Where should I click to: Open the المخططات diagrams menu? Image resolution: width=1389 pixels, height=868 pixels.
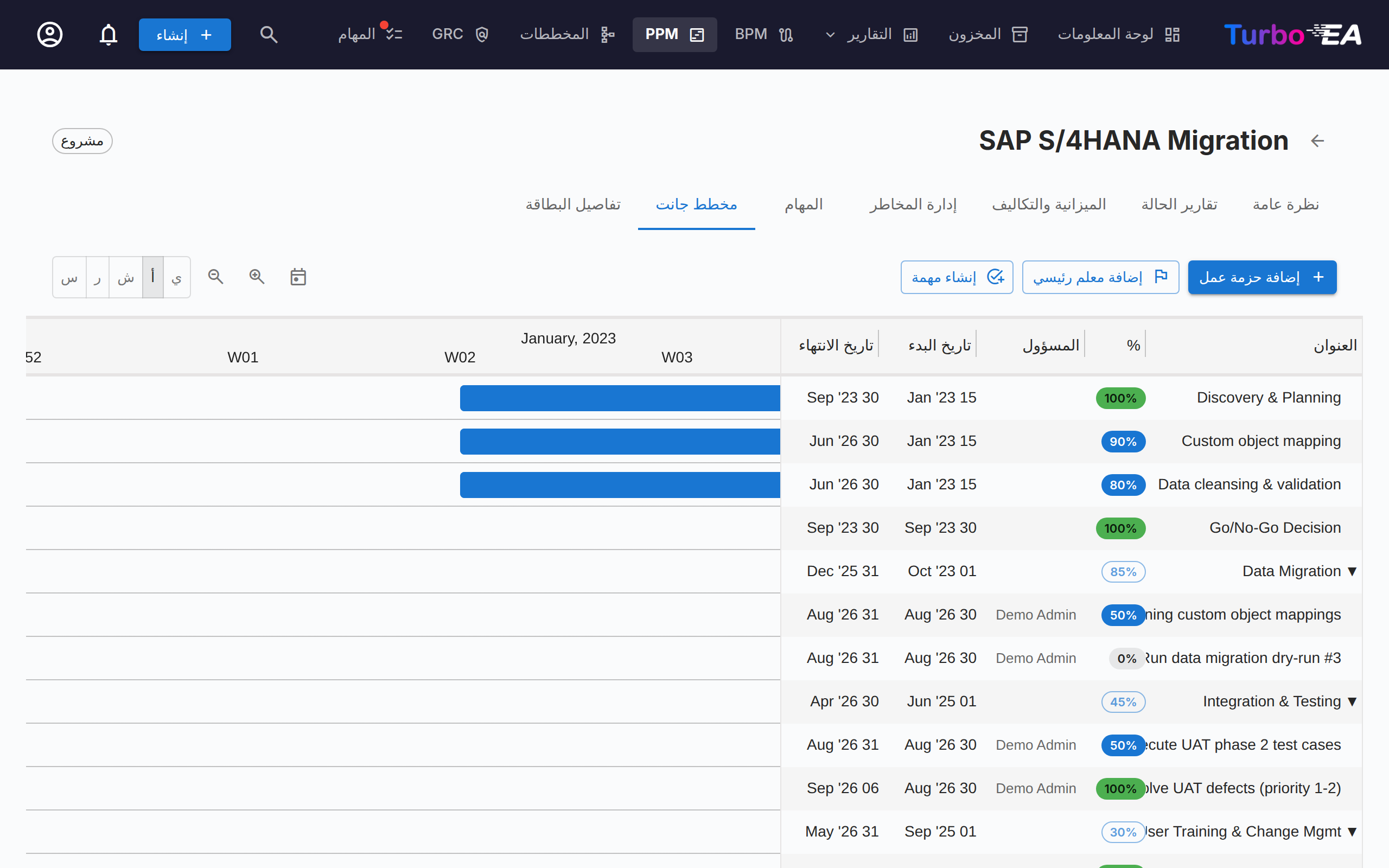[567, 34]
